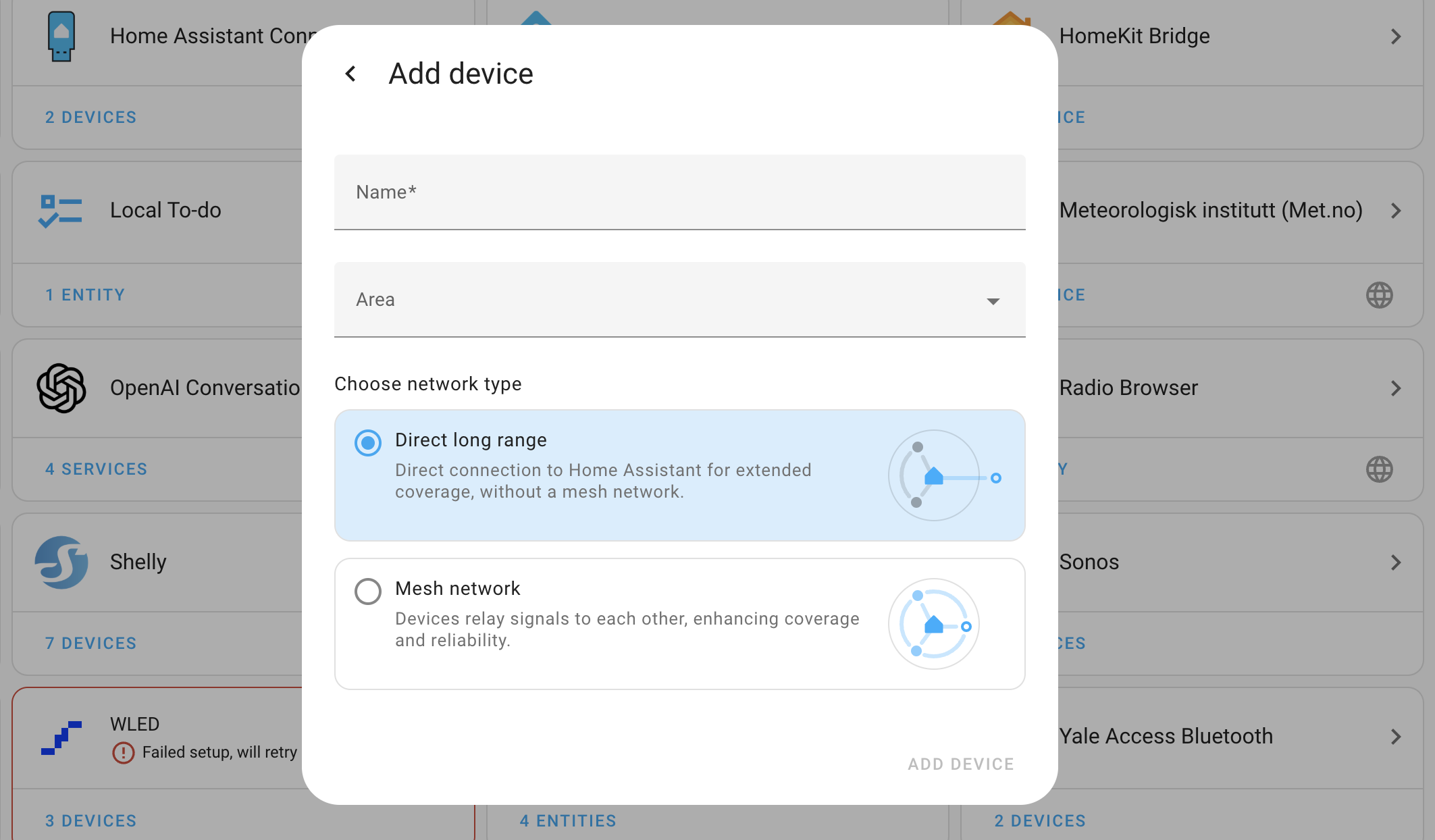Open the 7 DEVICES link under Shelly
Image resolution: width=1435 pixels, height=840 pixels.
pos(90,643)
